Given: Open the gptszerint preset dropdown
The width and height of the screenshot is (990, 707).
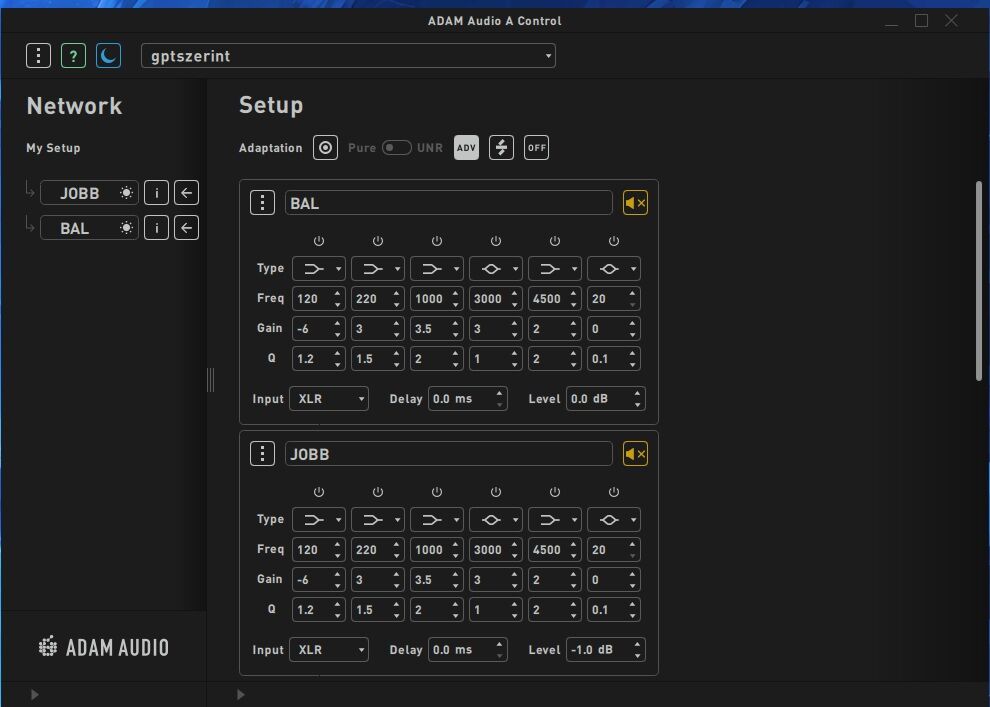Looking at the screenshot, I should pos(349,56).
